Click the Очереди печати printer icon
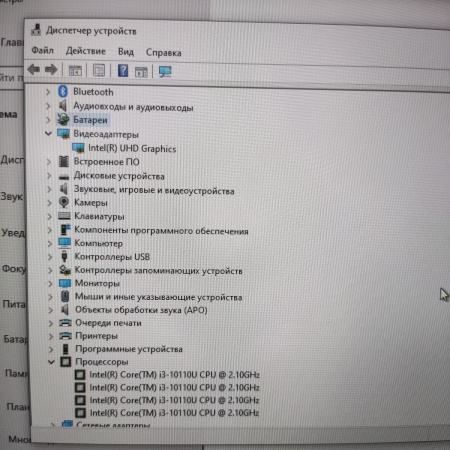Image resolution: width=450 pixels, height=450 pixels. tap(65, 322)
